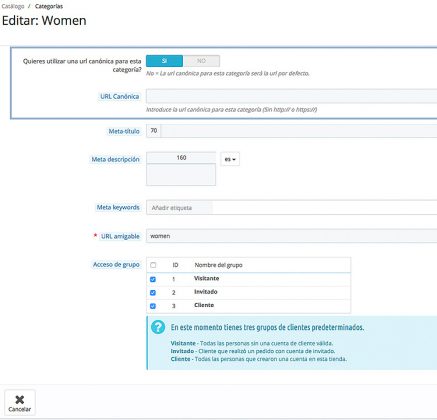The image size is (437, 420).
Task: Open Categorías breadcrumb link
Action: 49,6
